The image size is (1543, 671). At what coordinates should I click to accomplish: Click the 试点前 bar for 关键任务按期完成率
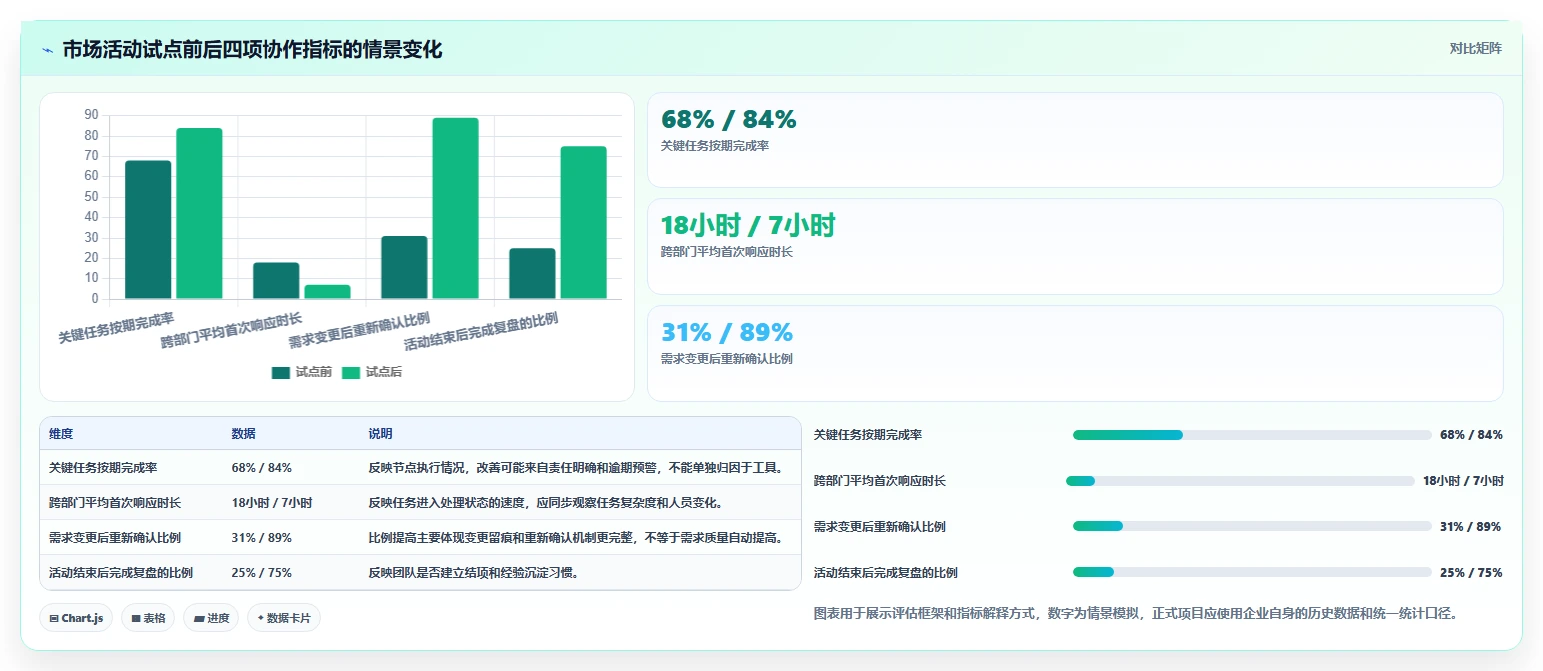point(148,229)
